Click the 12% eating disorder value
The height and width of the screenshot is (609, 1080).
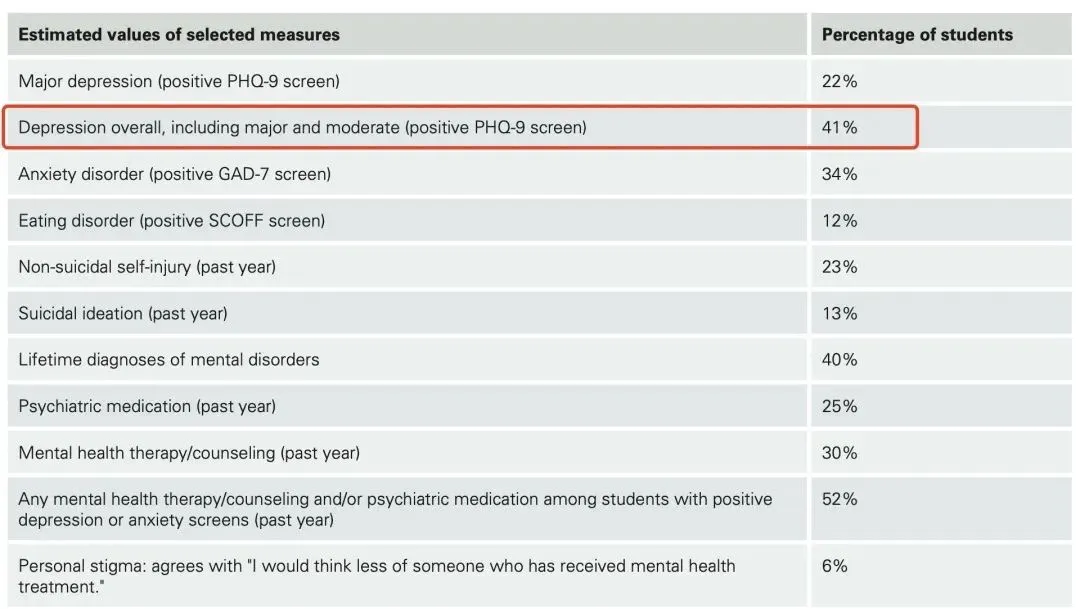(x=839, y=220)
